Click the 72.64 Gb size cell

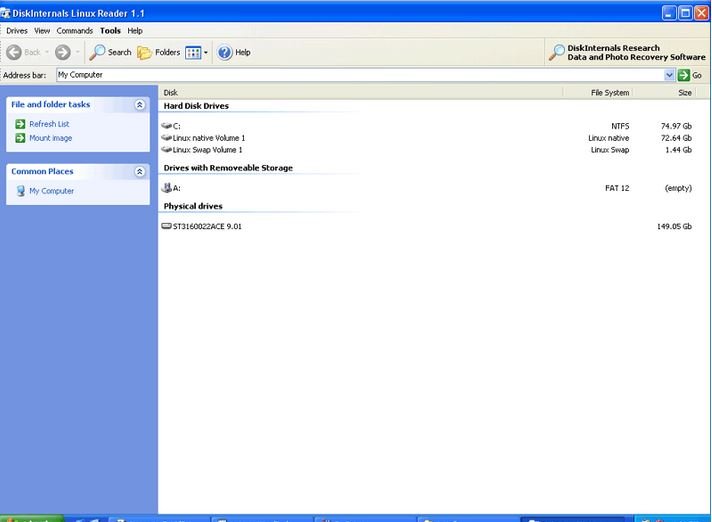pyautogui.click(x=676, y=138)
